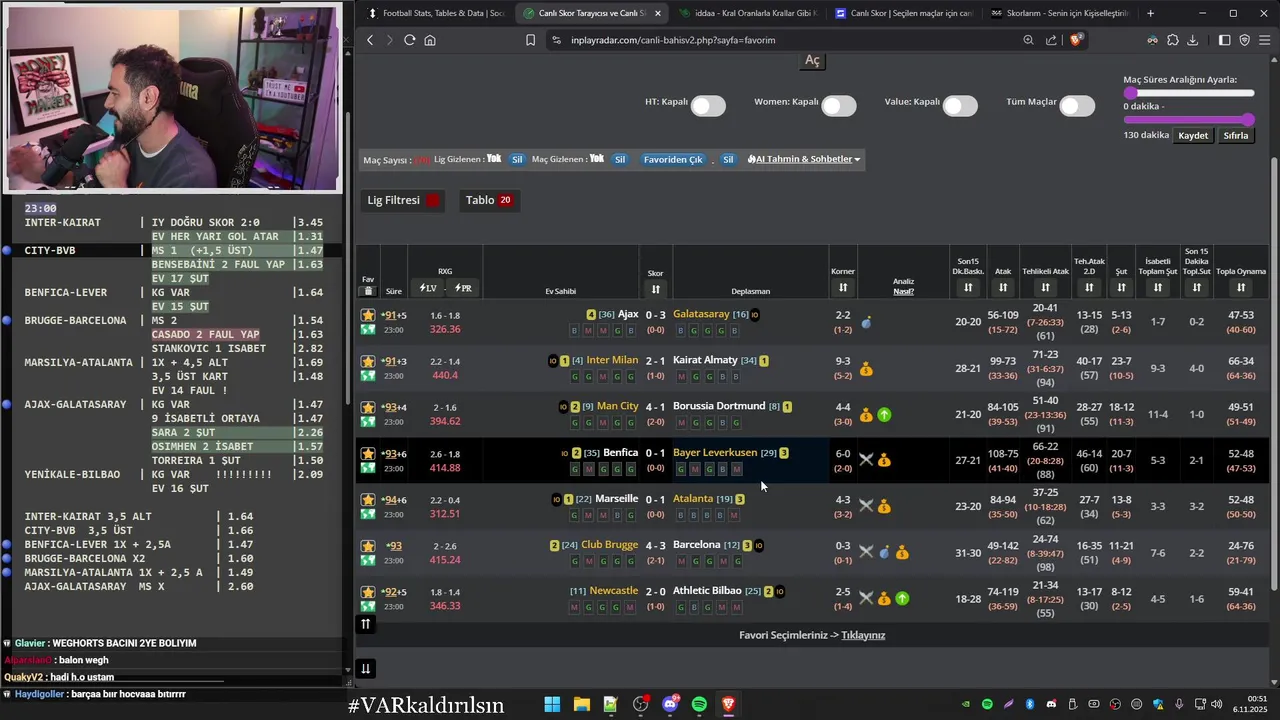Sort by Skor column arrows
The height and width of the screenshot is (720, 1280).
[655, 289]
